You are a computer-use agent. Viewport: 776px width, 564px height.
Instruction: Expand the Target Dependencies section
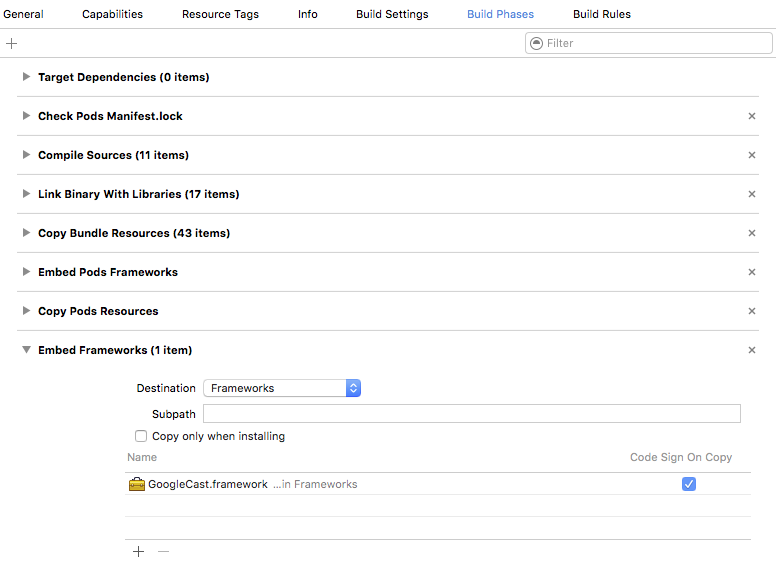(26, 77)
